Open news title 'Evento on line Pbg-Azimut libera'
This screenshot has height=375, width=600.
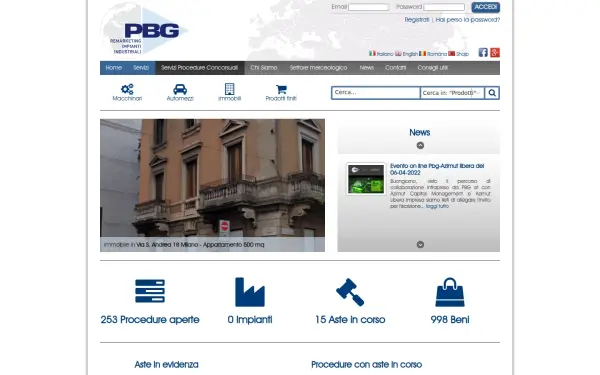[x=437, y=169]
